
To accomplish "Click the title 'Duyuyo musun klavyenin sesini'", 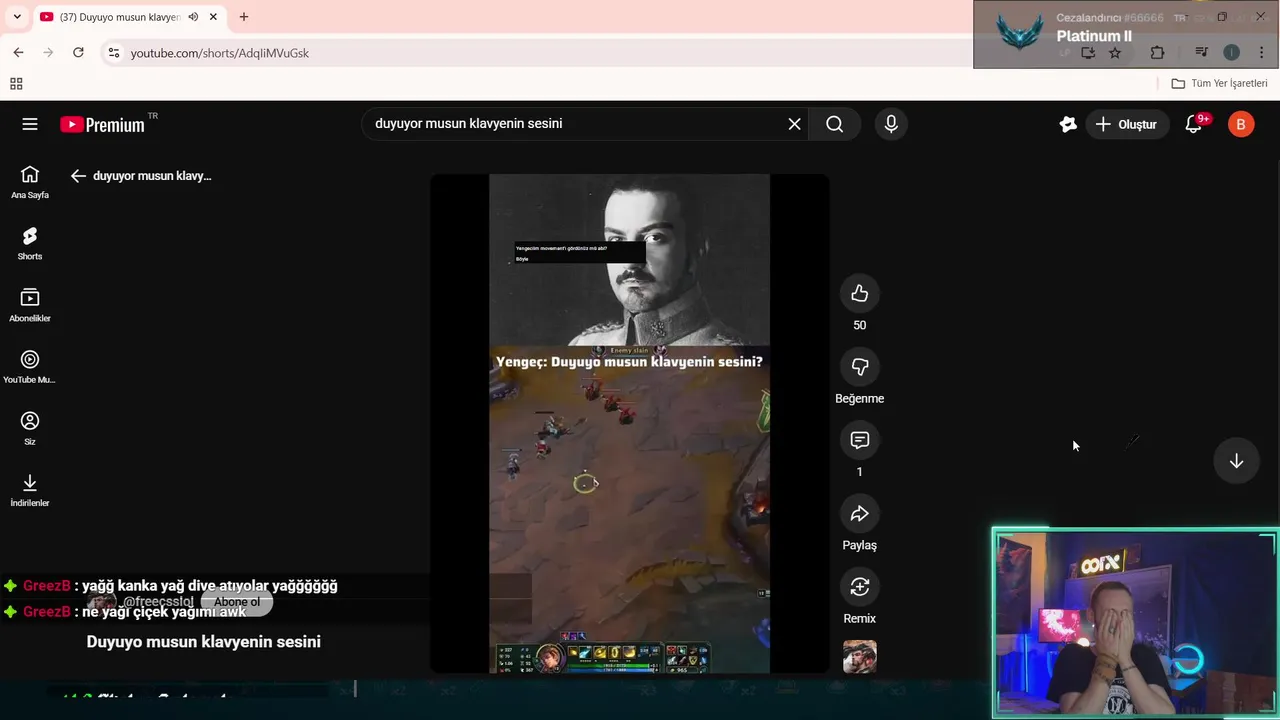I will [x=203, y=642].
